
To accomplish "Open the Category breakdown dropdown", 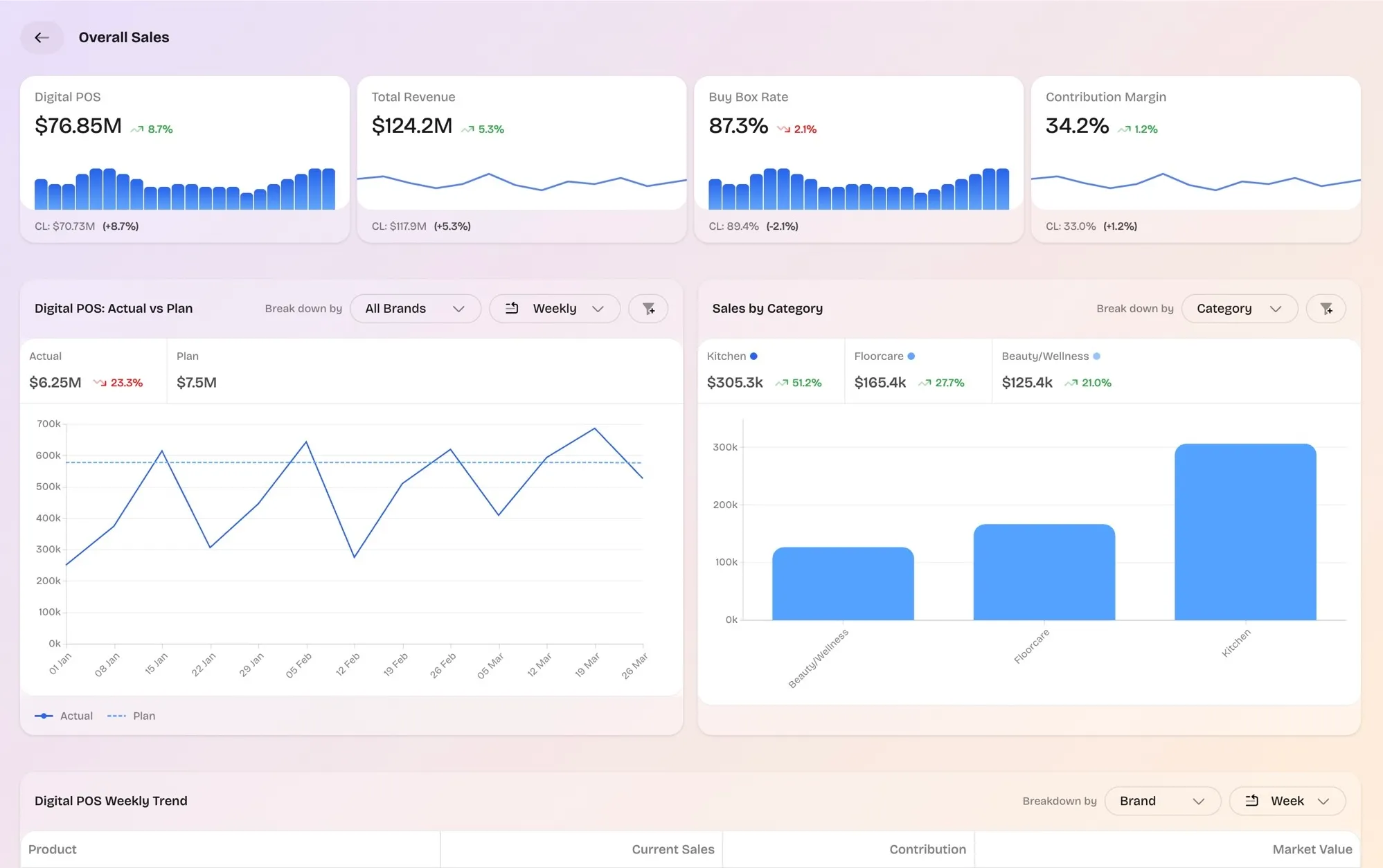I will pyautogui.click(x=1239, y=309).
